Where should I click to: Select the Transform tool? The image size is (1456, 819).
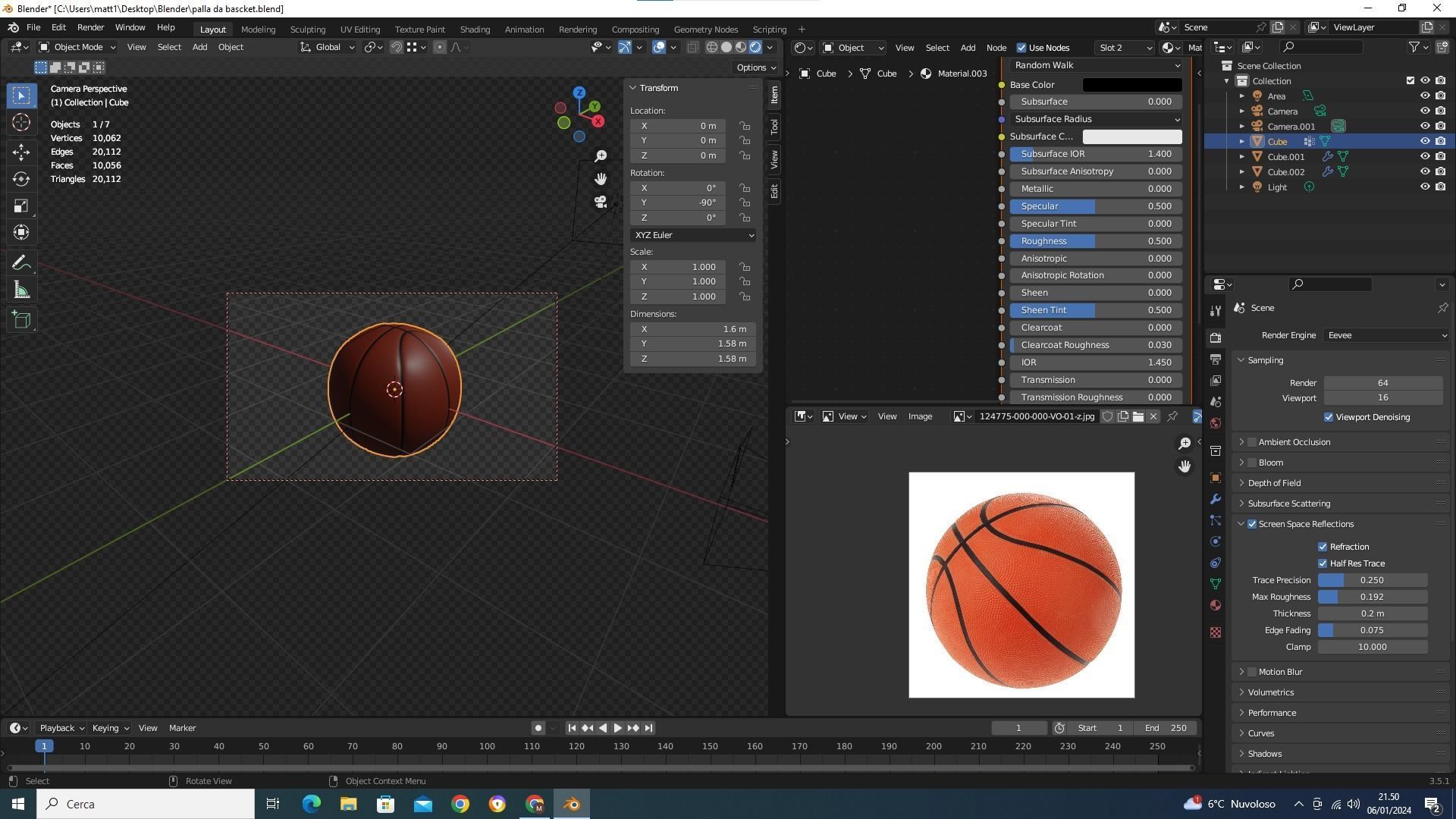click(21, 233)
